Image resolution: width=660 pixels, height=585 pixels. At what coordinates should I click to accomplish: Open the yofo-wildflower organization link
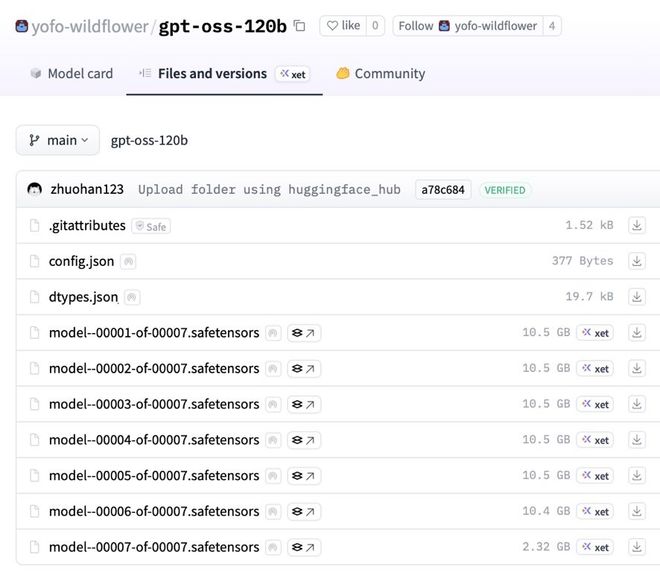(x=90, y=27)
